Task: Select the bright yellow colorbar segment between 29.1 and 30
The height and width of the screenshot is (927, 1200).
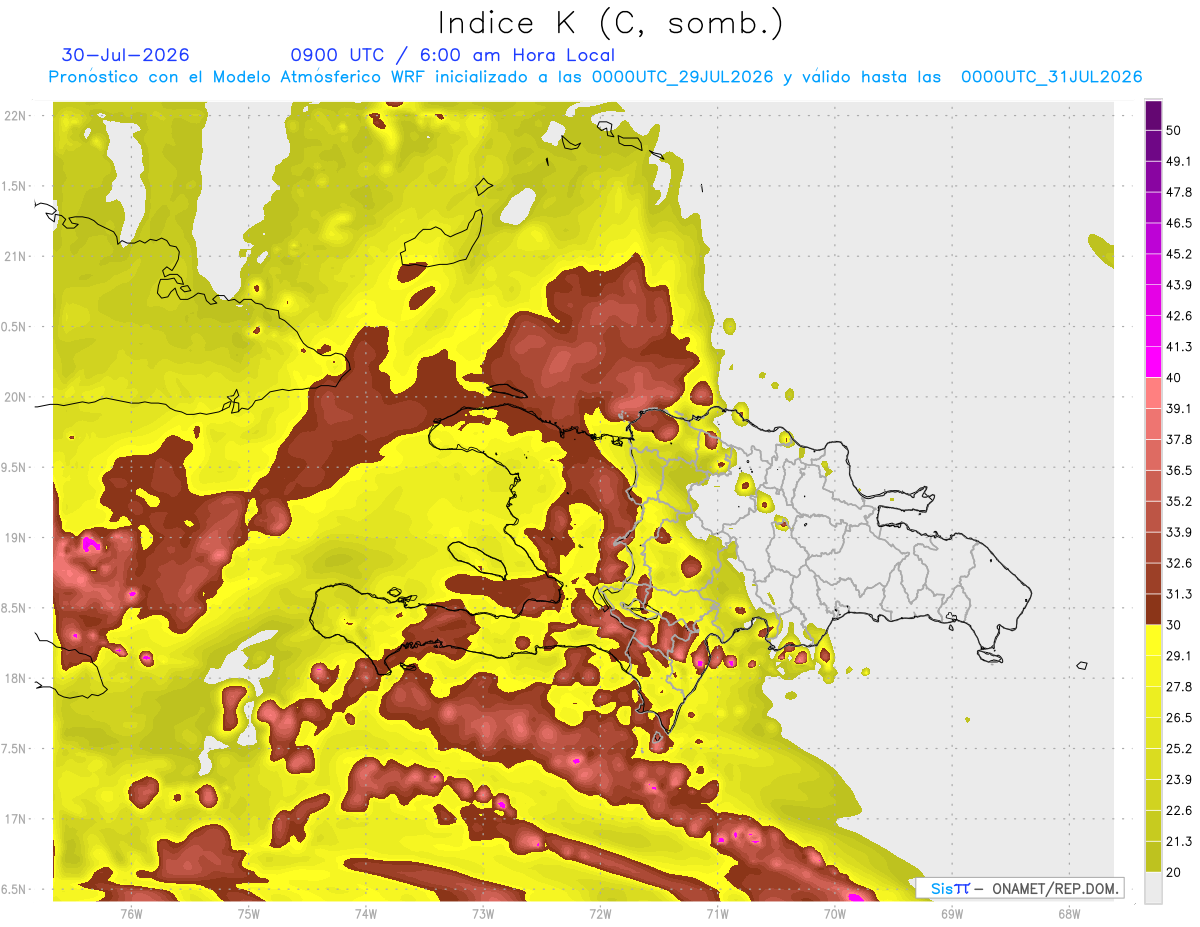Action: (x=1153, y=640)
